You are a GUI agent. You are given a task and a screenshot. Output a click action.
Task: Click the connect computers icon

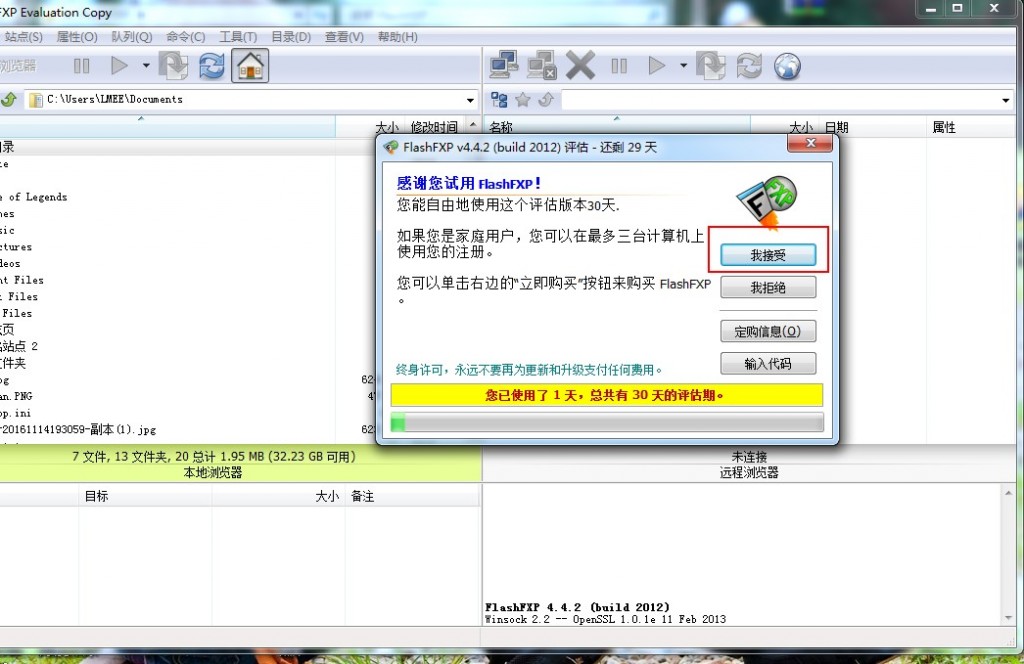coord(504,65)
